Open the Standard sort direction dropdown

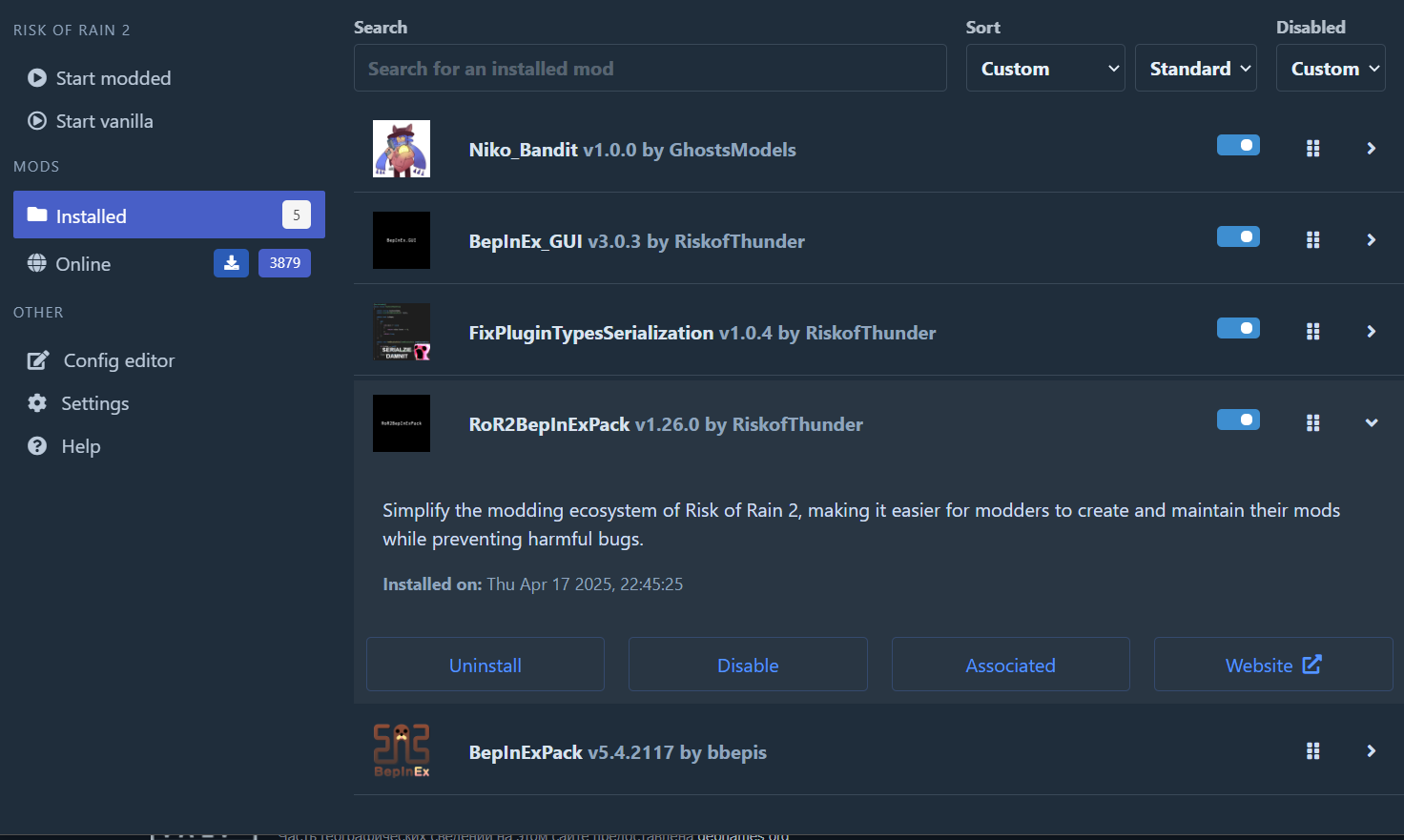1196,68
